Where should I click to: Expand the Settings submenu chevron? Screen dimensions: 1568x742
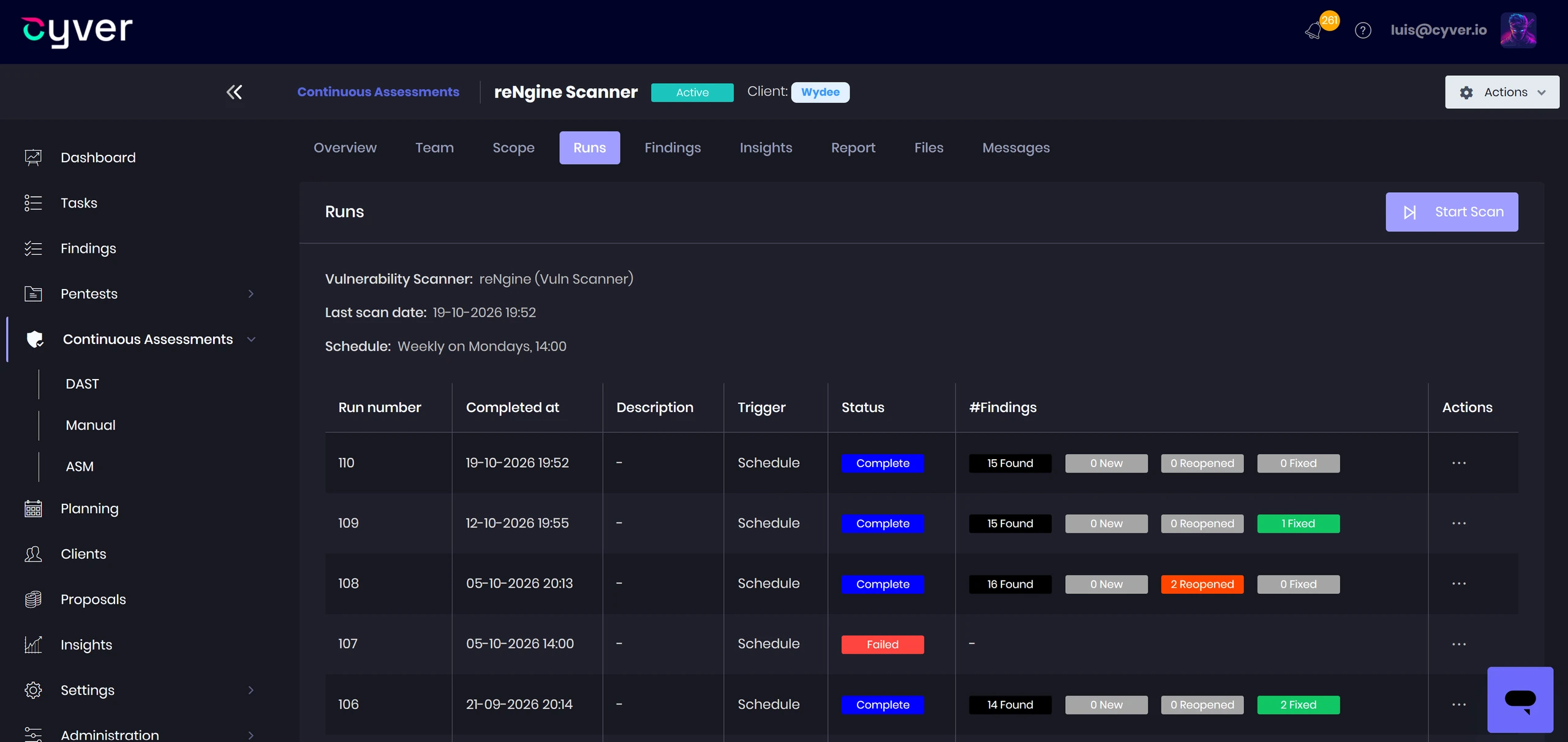pyautogui.click(x=251, y=690)
